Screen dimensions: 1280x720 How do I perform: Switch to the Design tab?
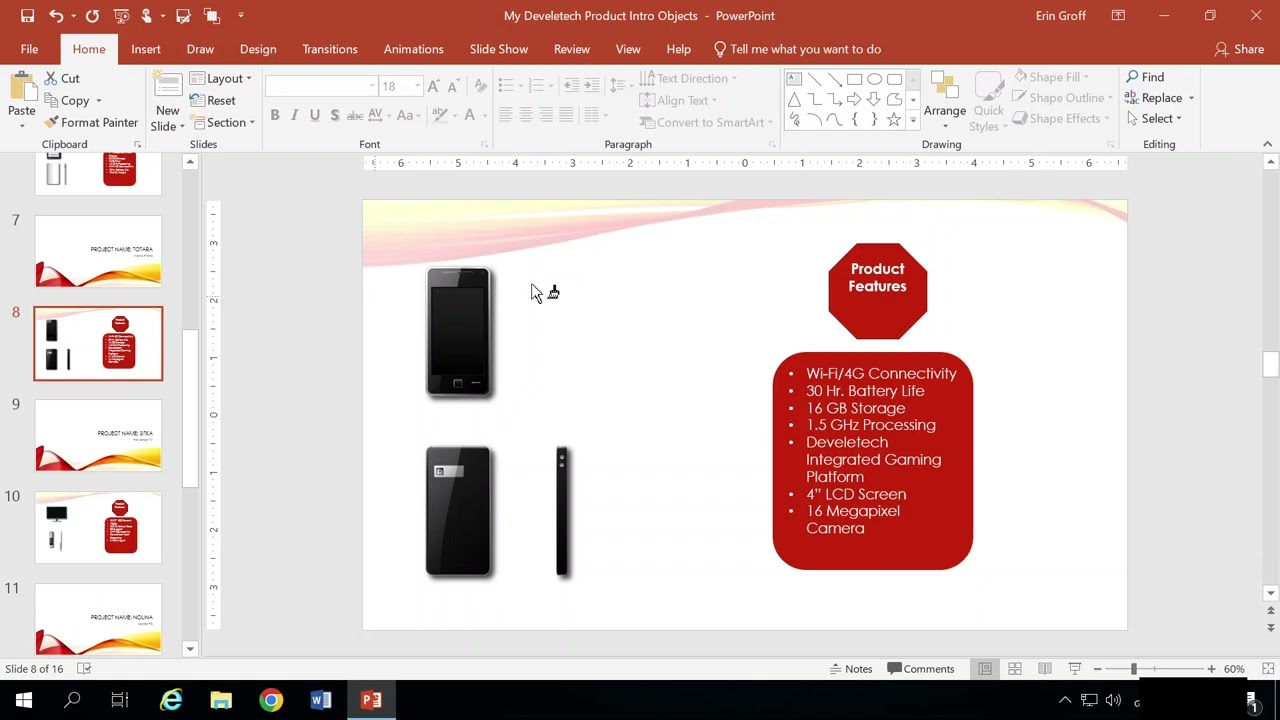click(x=258, y=49)
